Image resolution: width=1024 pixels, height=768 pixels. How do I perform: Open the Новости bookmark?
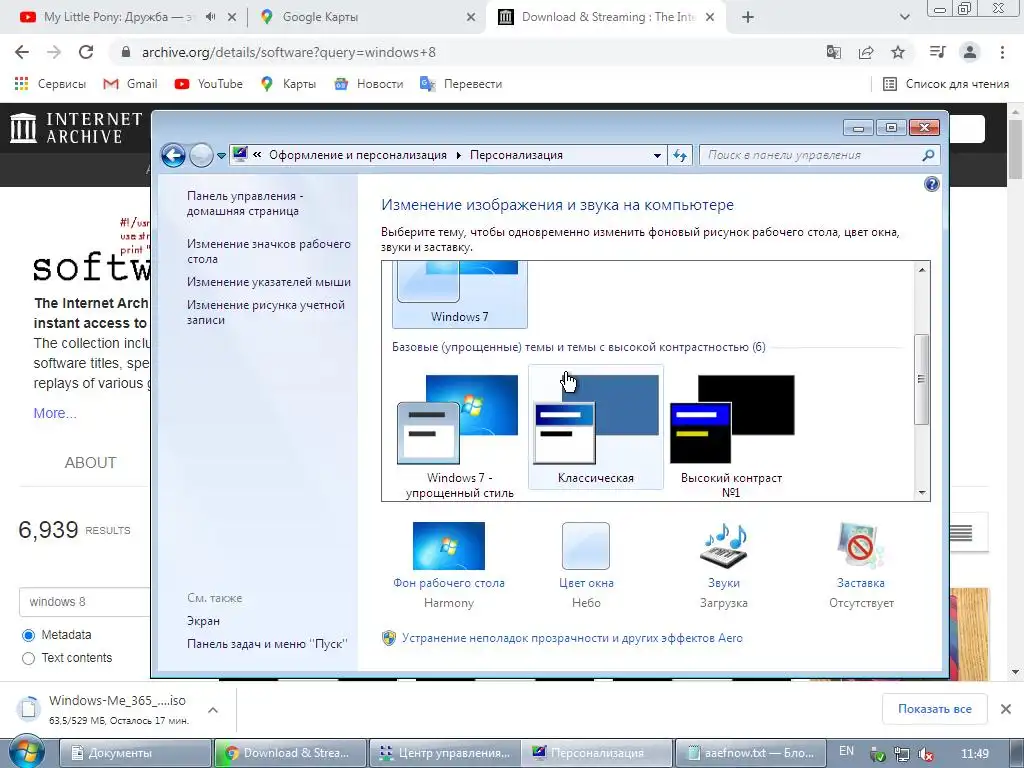pyautogui.click(x=369, y=84)
